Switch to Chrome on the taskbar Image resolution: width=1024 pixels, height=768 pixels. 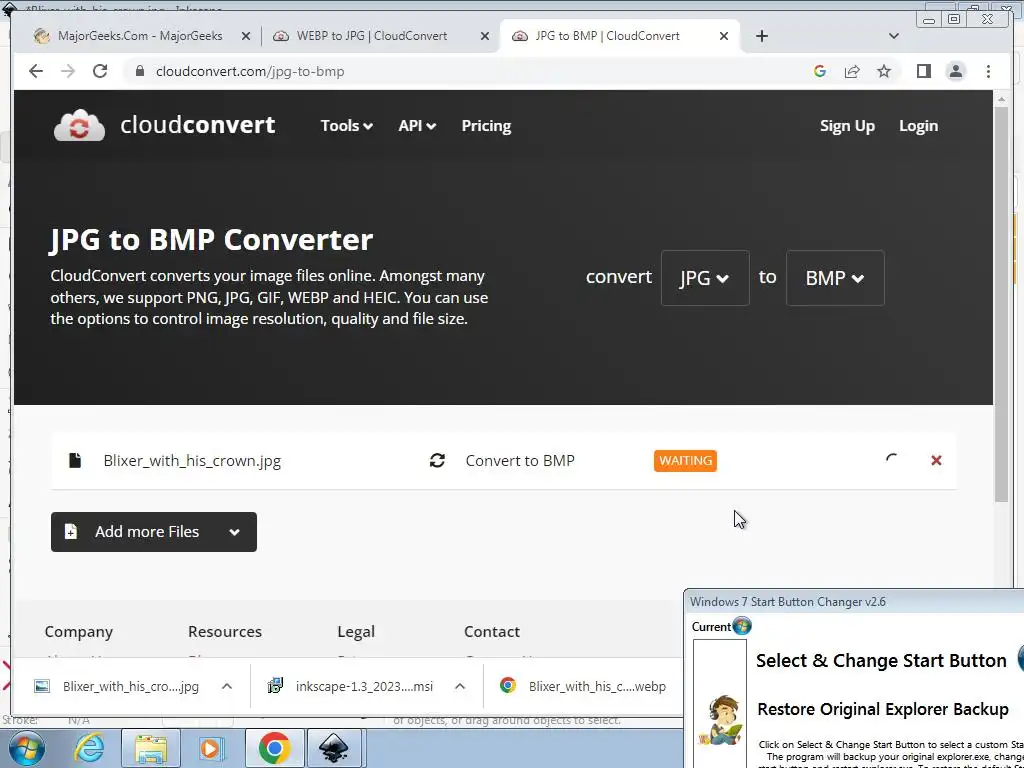274,748
